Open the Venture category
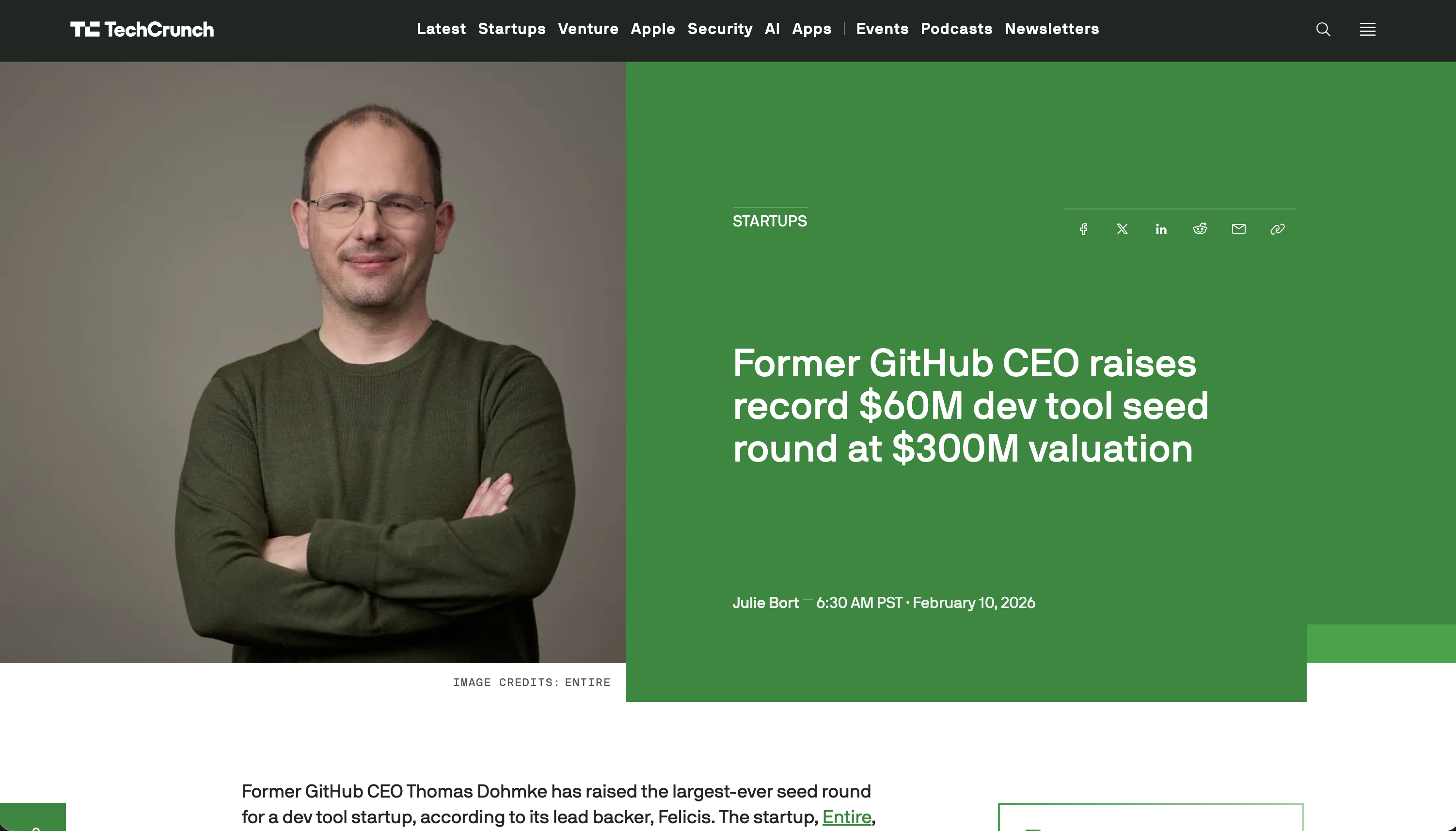 [588, 29]
